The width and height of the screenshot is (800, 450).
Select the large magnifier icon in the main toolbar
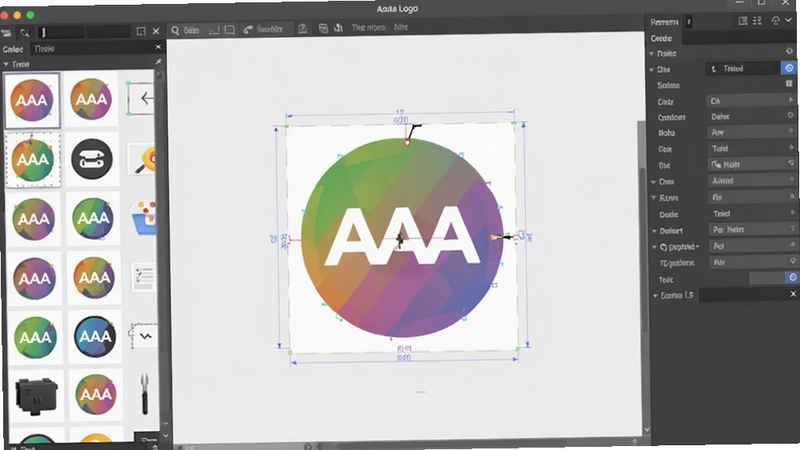pos(175,31)
